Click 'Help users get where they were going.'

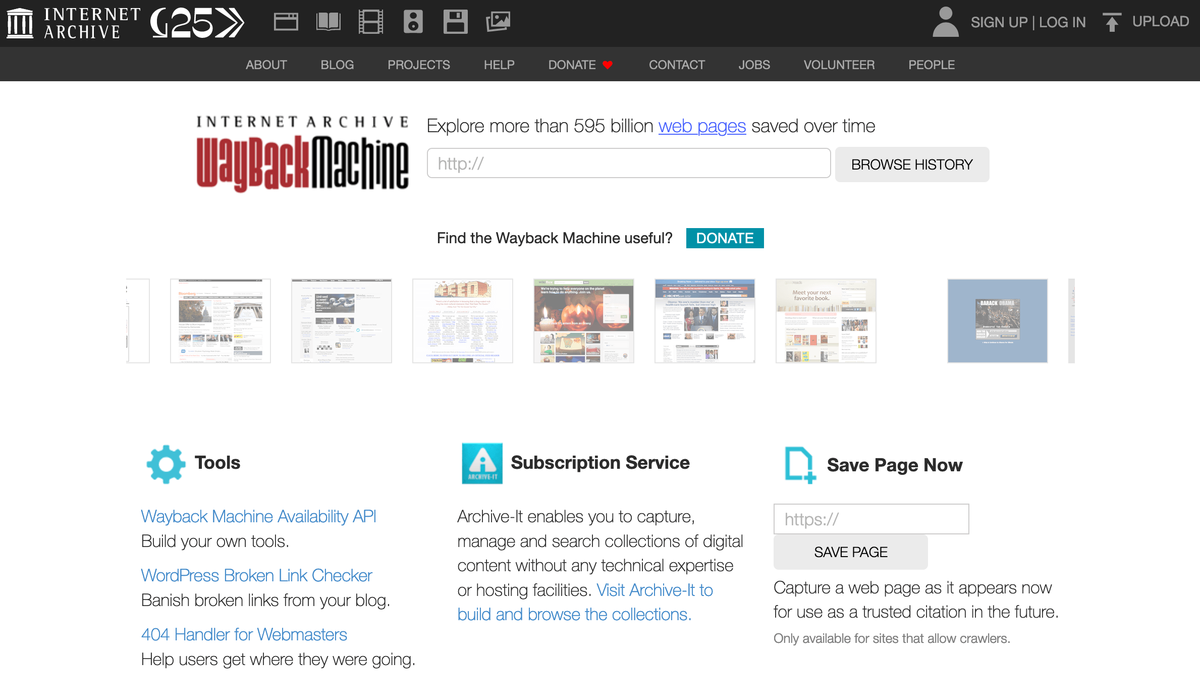coord(278,660)
